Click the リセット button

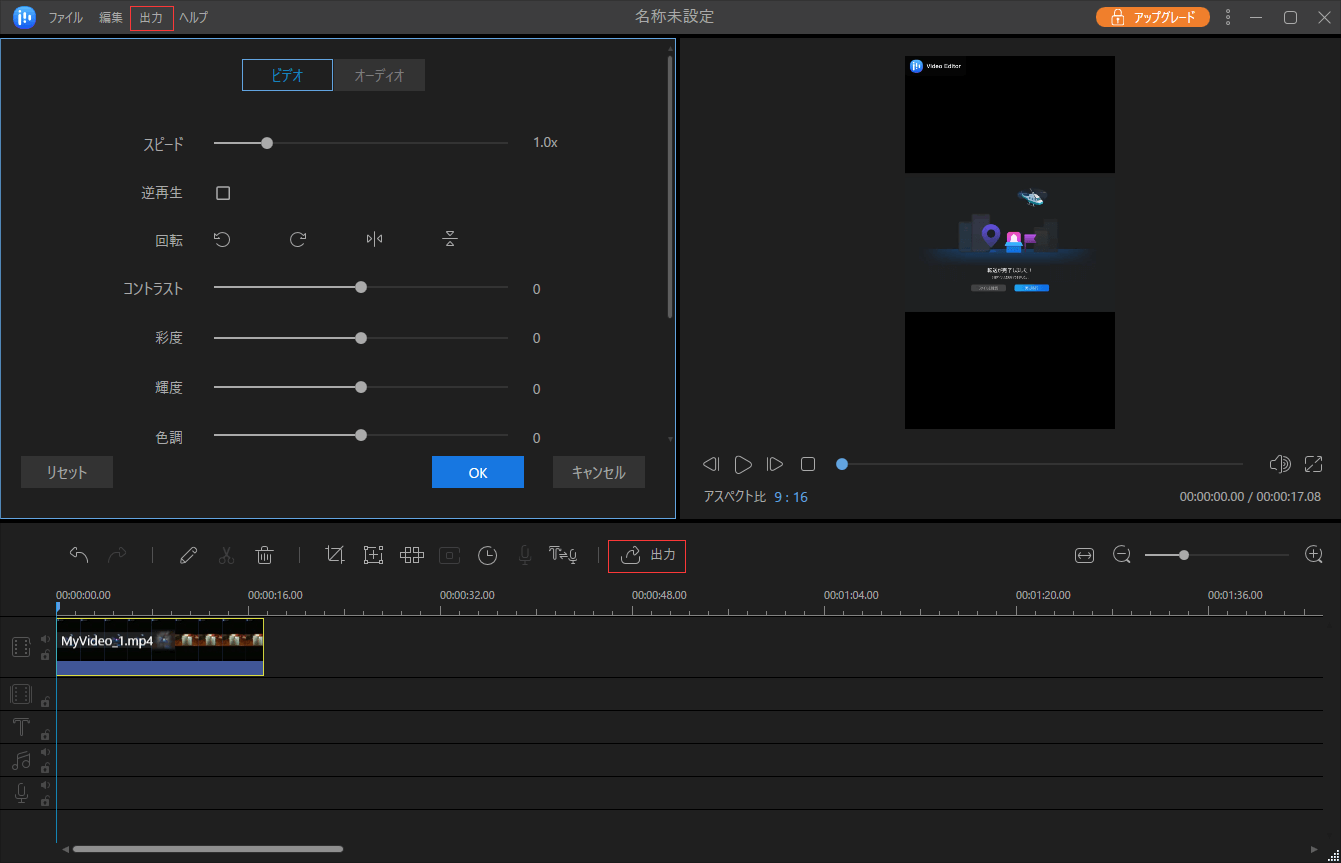(67, 472)
